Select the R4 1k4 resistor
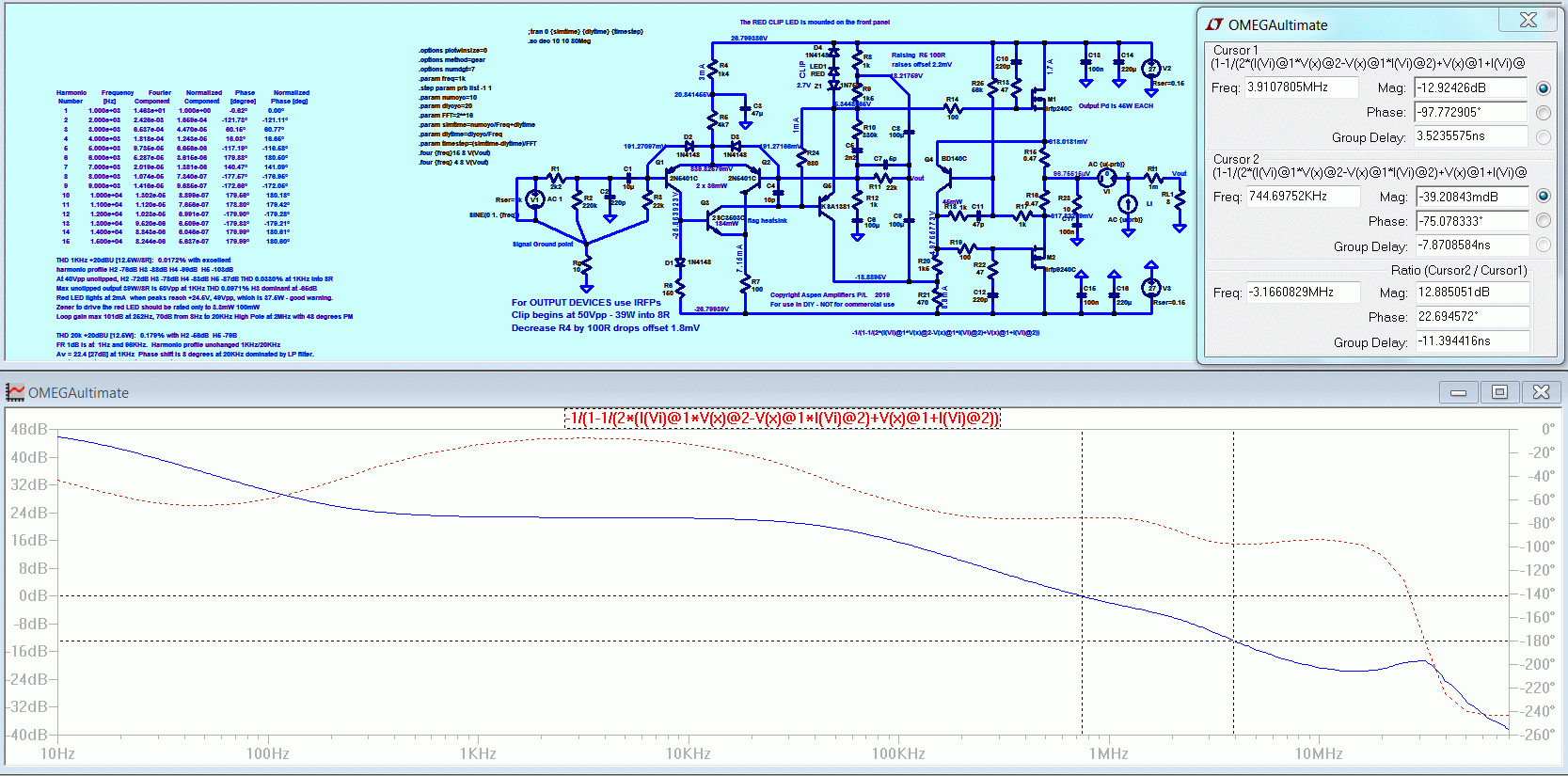 click(x=713, y=69)
